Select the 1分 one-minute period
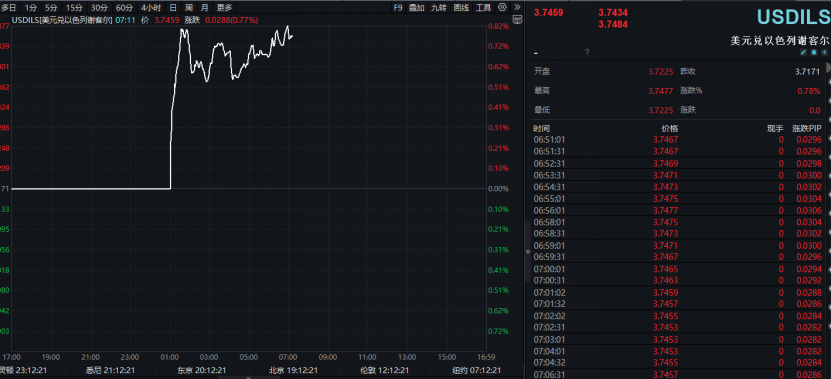 31,7
